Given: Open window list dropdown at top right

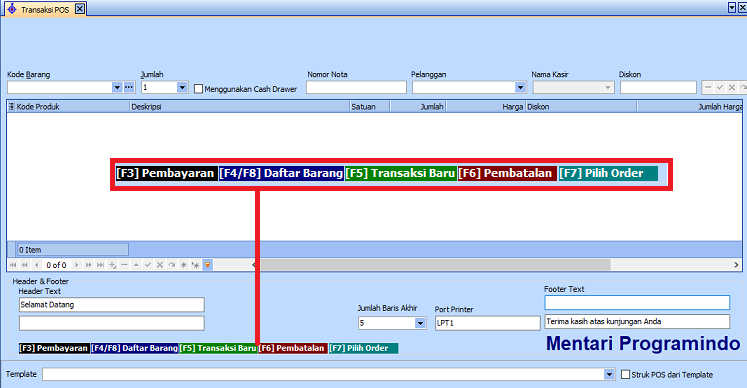Looking at the screenshot, I should [x=732, y=8].
